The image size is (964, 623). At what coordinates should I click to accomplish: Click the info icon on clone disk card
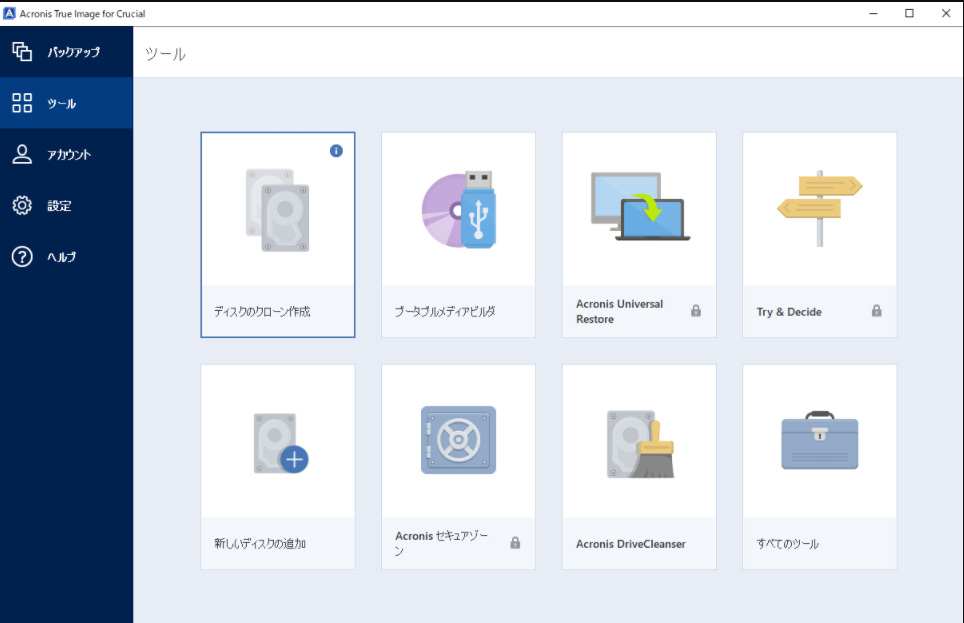tap(336, 151)
